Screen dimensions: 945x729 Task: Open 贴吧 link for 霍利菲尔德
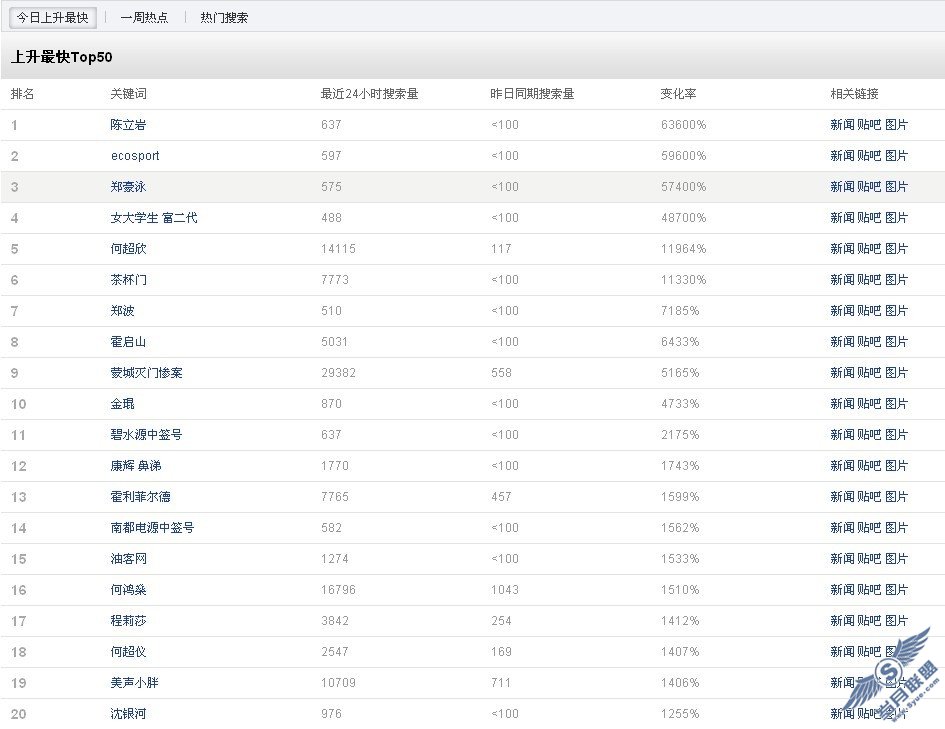(869, 497)
